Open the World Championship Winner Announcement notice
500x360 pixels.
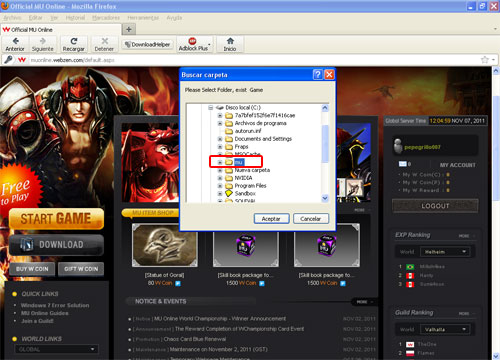coord(220,319)
